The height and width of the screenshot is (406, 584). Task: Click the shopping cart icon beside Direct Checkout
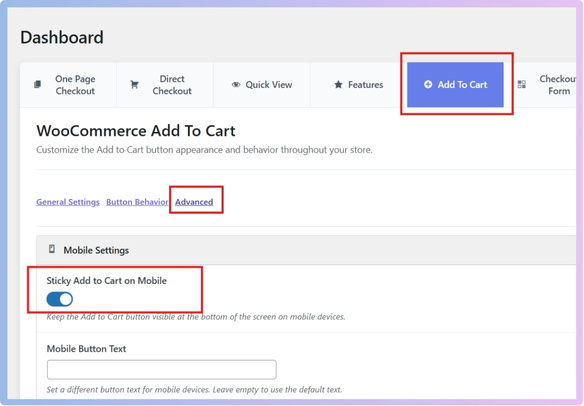[134, 85]
